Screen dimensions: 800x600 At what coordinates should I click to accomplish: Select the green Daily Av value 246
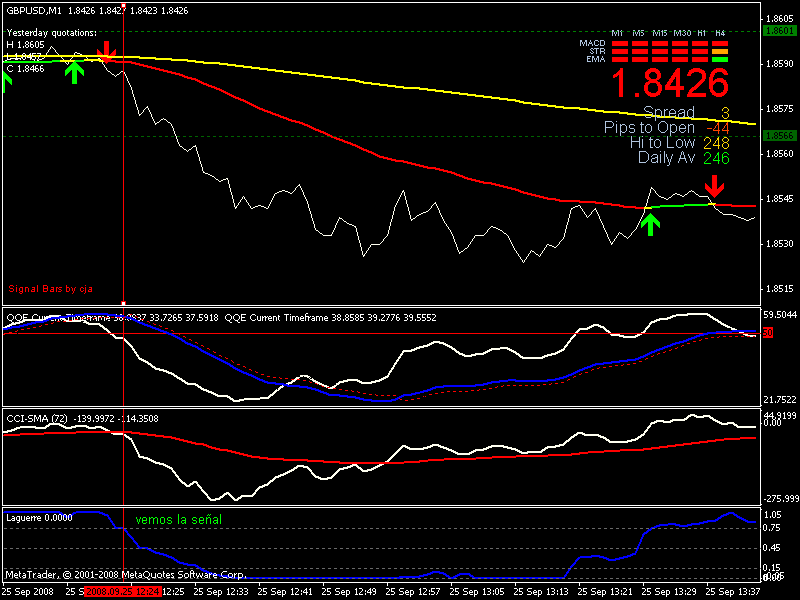(x=715, y=158)
